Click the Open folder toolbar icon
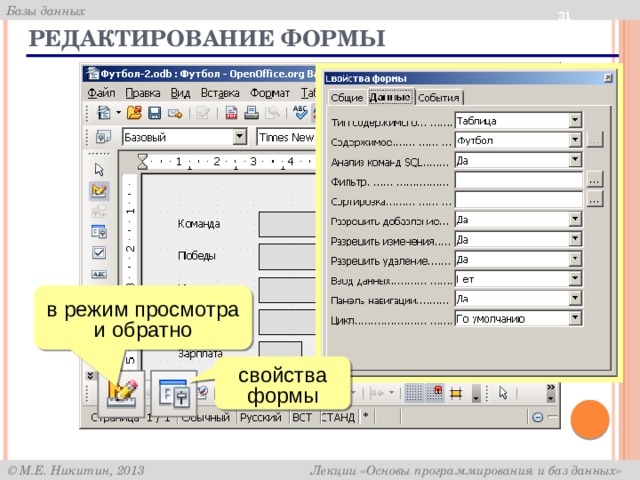 click(133, 113)
